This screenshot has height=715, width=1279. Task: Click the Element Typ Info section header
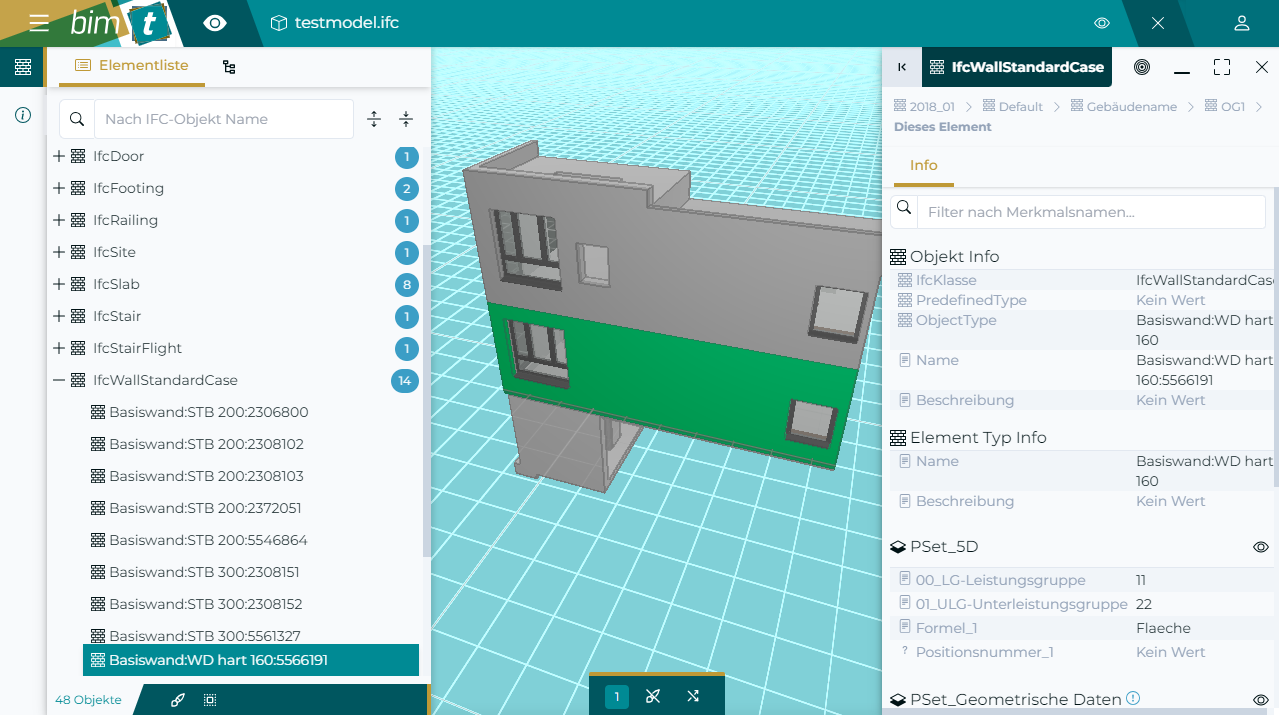tap(968, 437)
